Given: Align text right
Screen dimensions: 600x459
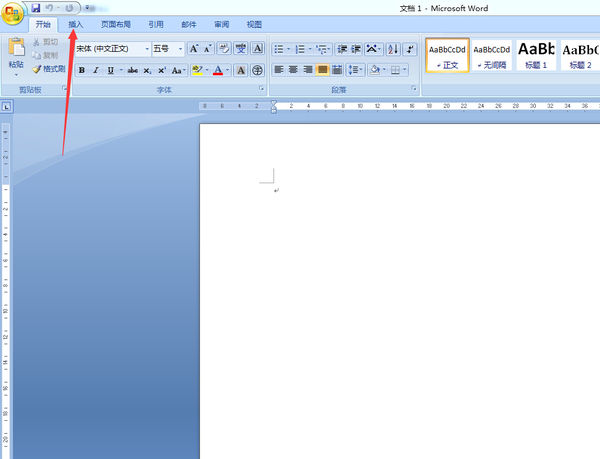Looking at the screenshot, I should click(308, 70).
